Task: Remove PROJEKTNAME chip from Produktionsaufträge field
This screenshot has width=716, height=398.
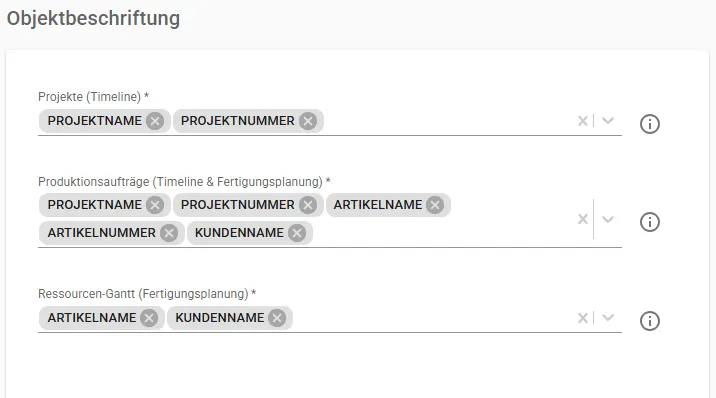Action: [x=155, y=205]
